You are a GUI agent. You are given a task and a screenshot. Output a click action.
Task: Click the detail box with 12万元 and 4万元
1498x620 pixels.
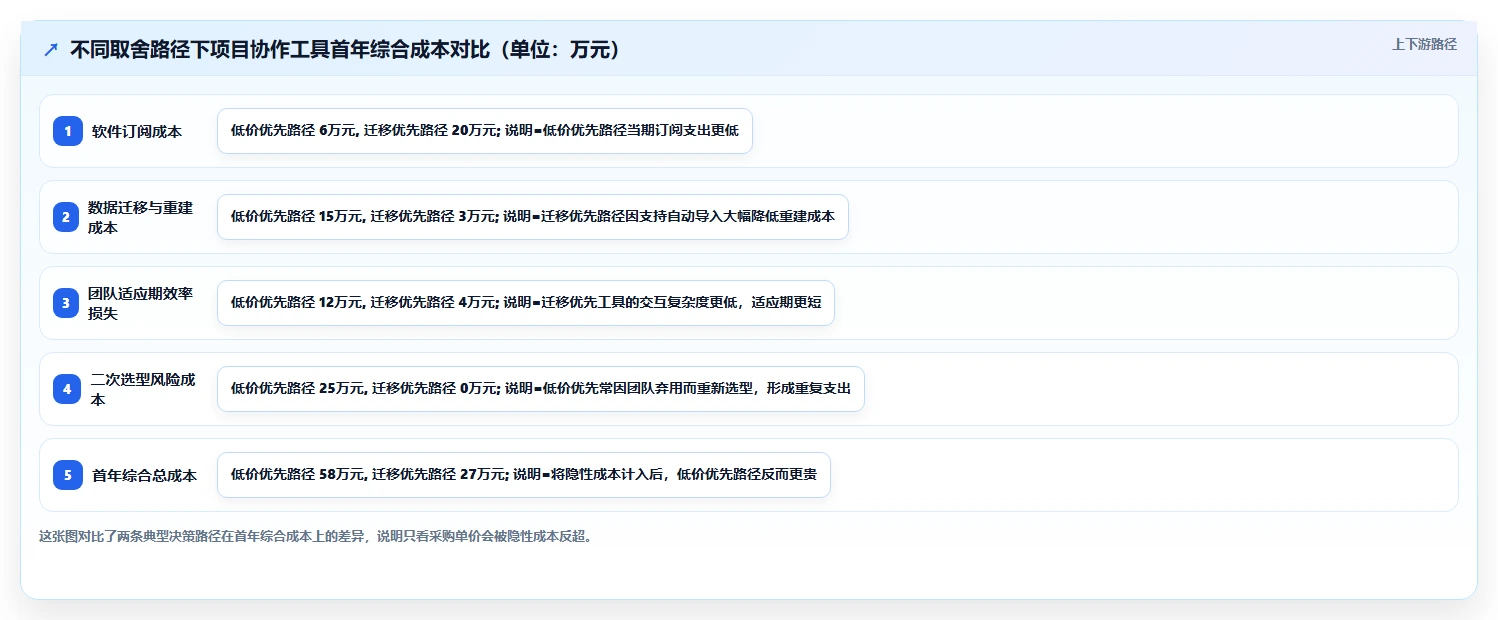[x=526, y=303]
